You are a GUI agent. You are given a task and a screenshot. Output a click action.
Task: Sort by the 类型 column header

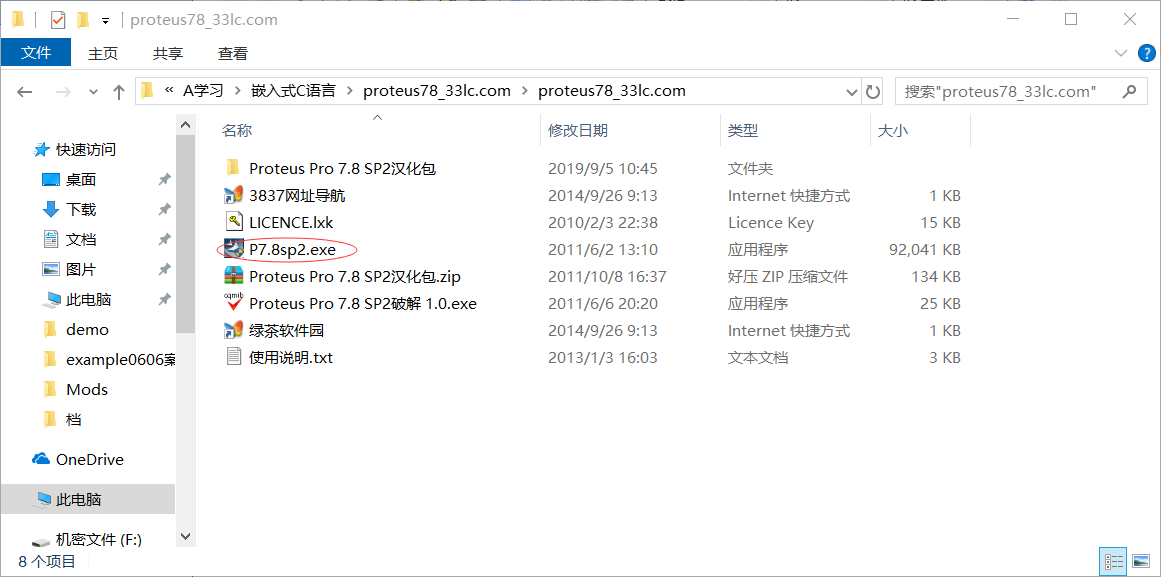(743, 131)
